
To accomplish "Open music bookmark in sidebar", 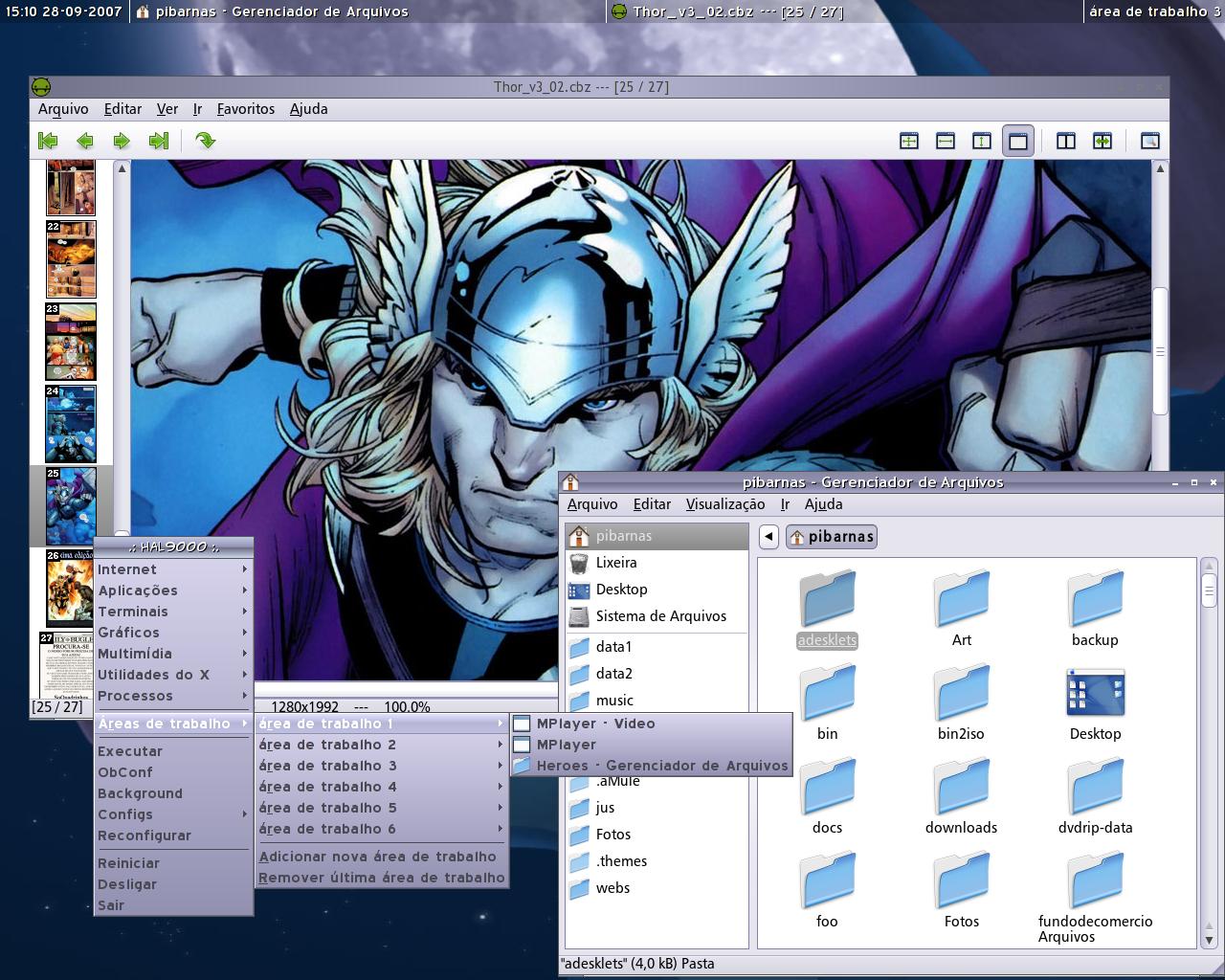I will (657, 701).
